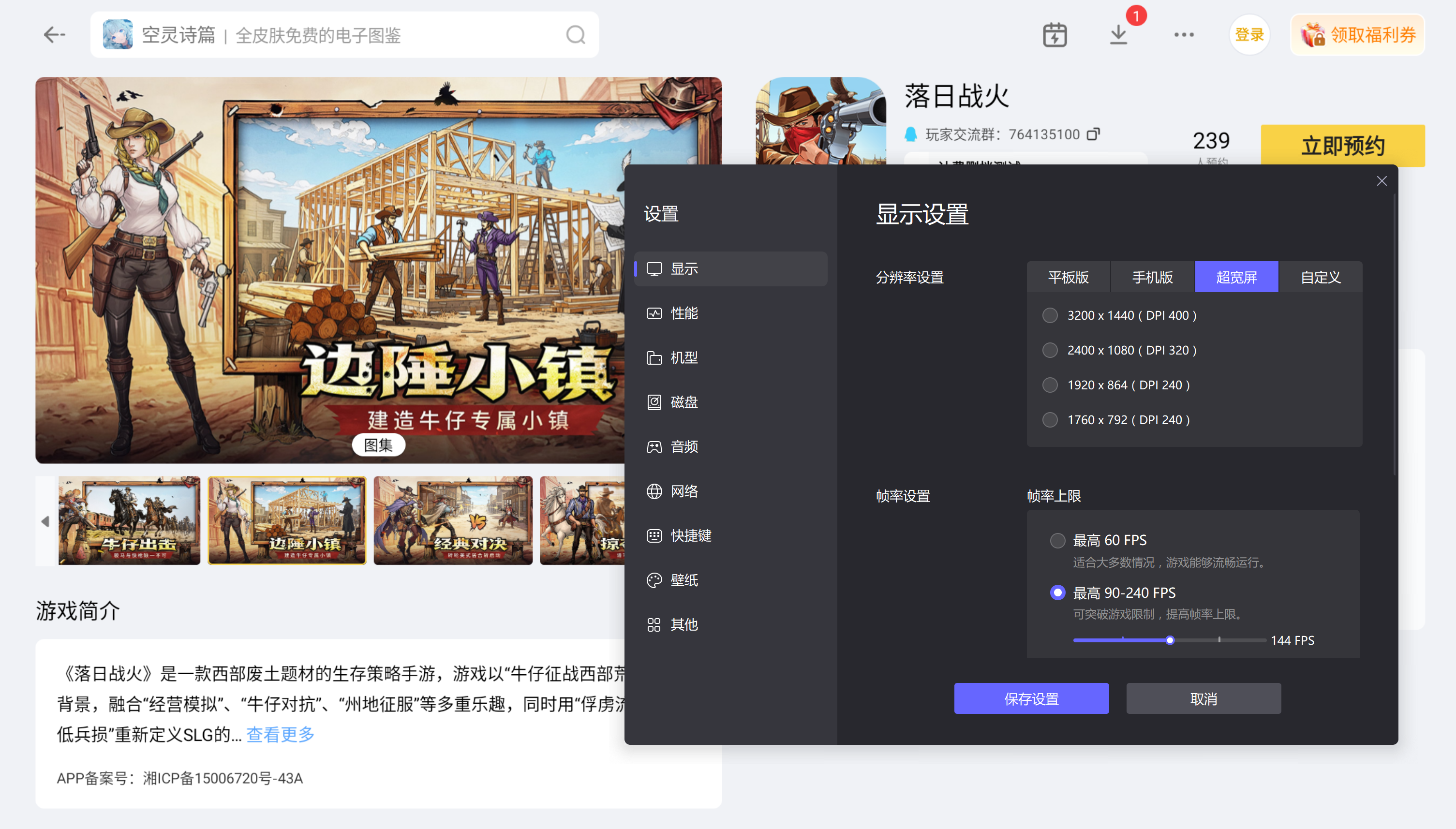The image size is (1456, 829).
Task: Select the 经典对决 screenshot thumbnail
Action: 453,521
